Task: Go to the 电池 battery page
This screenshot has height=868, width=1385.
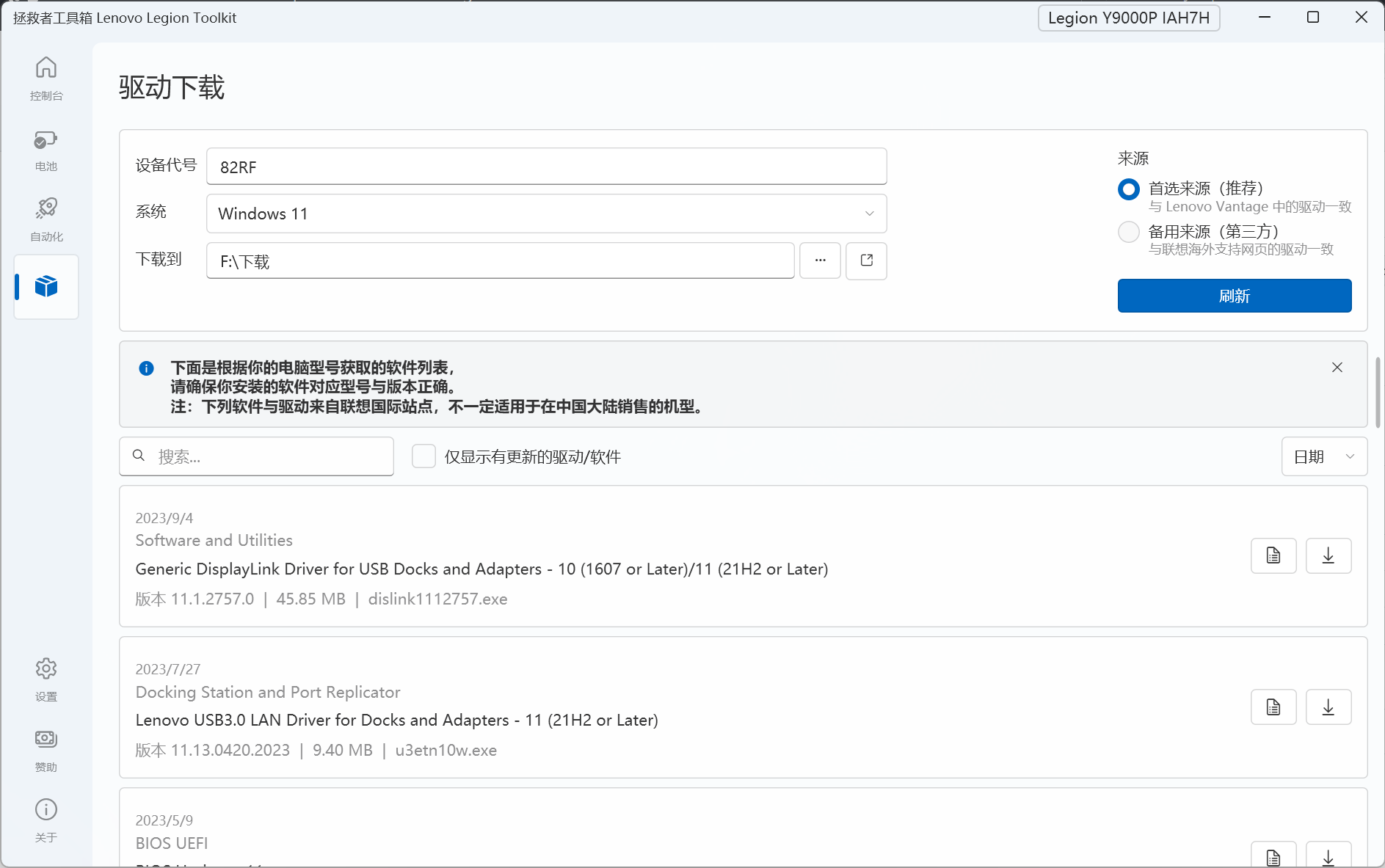Action: [x=46, y=150]
